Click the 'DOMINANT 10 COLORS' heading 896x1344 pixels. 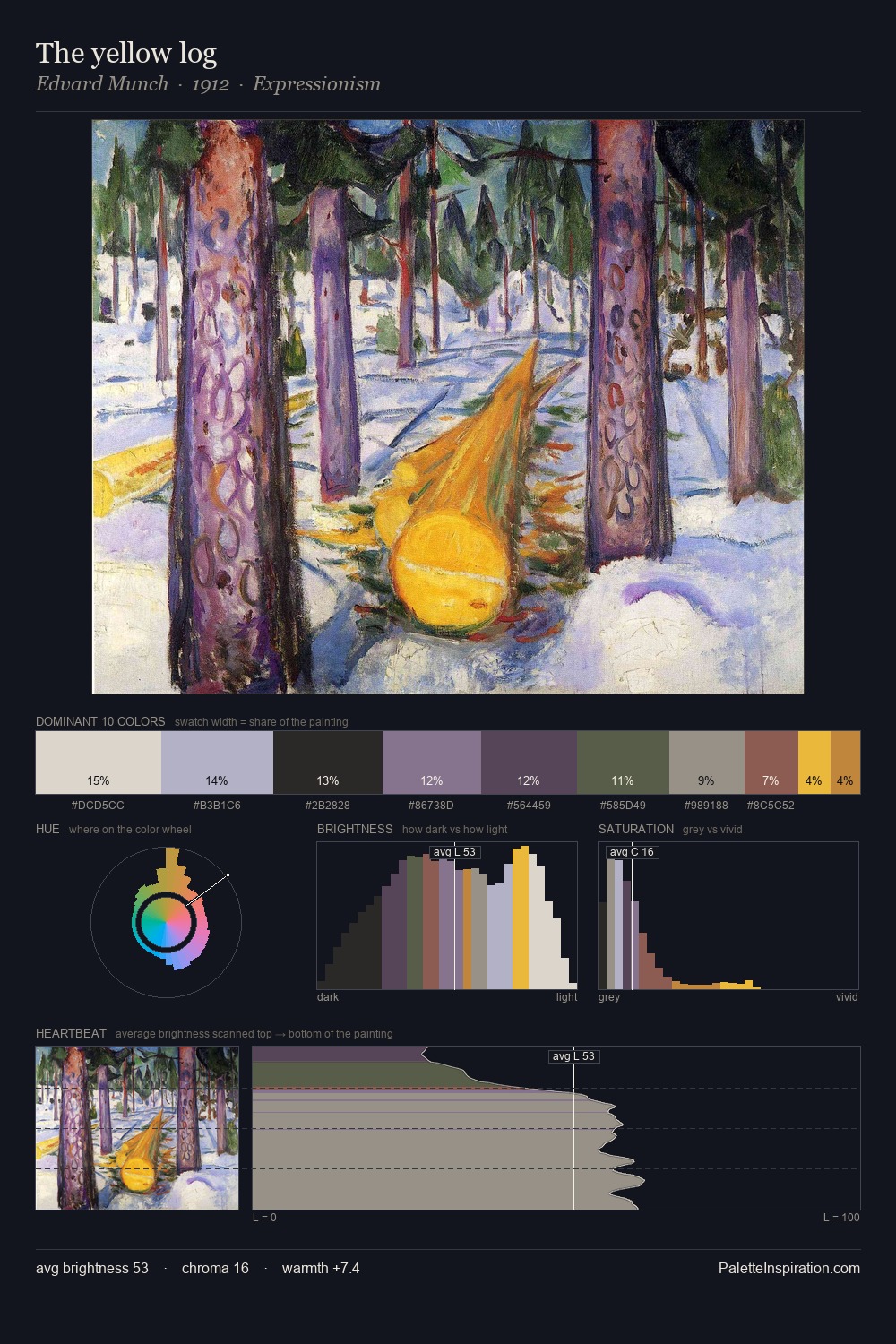100,721
